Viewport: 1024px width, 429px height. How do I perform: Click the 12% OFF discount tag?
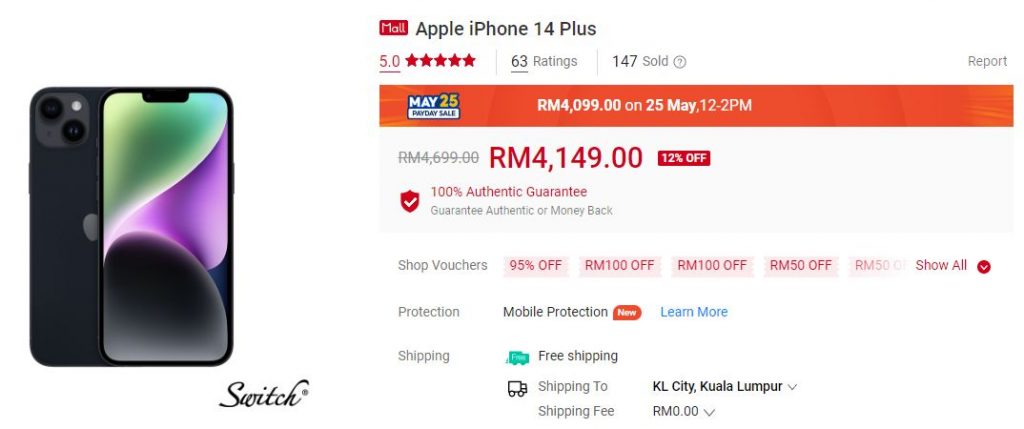[x=684, y=158]
